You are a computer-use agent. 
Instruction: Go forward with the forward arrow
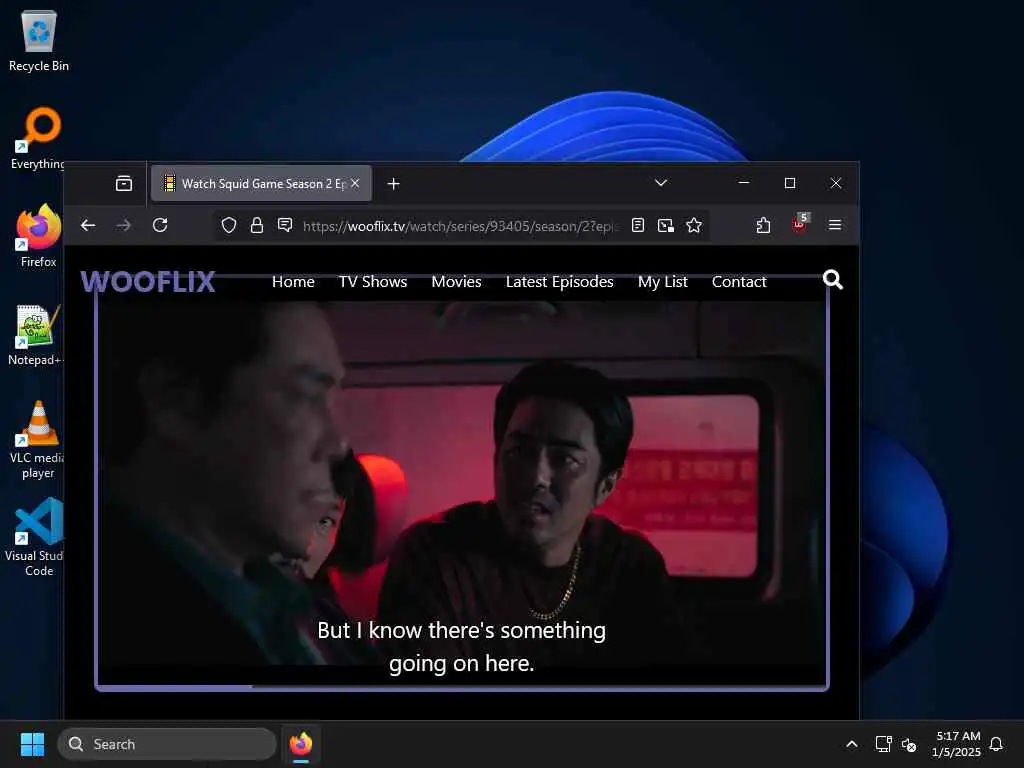click(123, 225)
